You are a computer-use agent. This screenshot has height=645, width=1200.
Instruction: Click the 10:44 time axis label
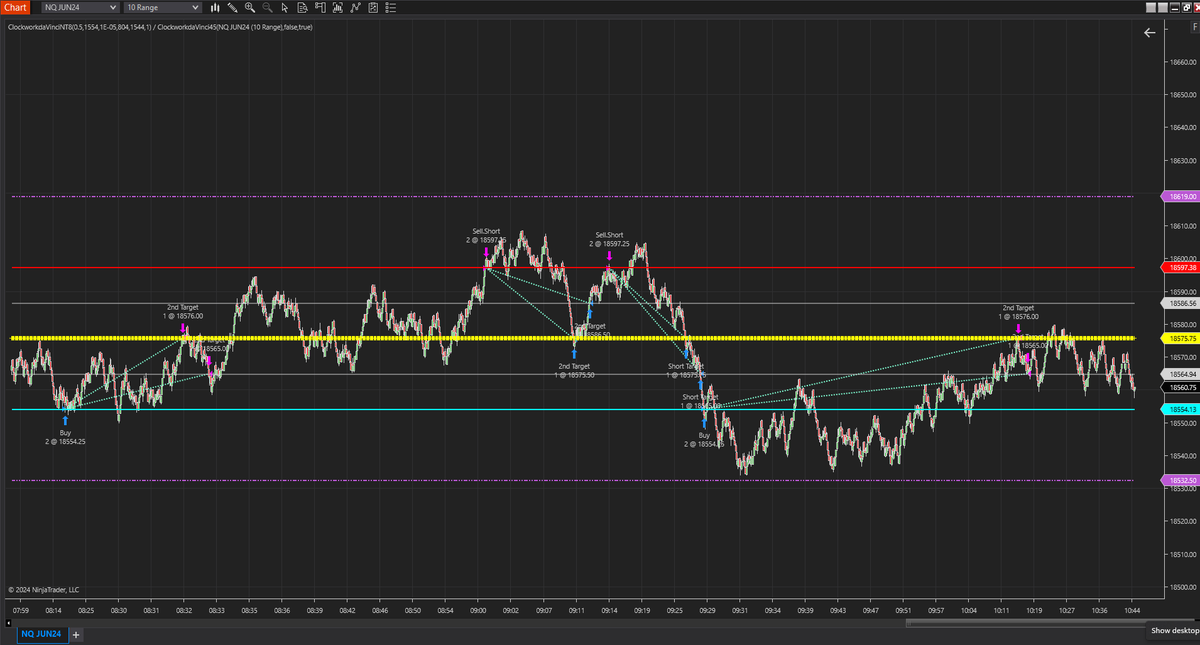point(1131,609)
